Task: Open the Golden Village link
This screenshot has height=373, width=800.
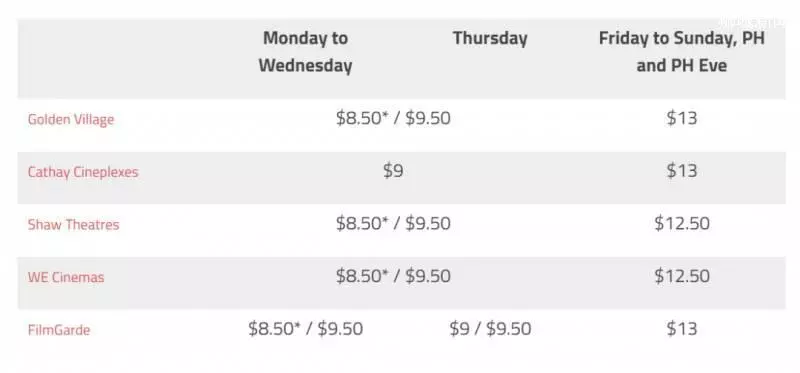Action: tap(71, 119)
